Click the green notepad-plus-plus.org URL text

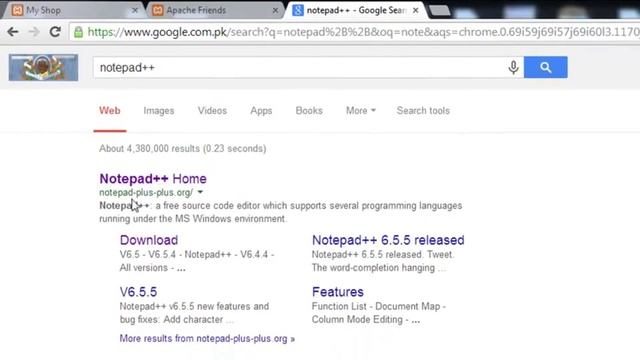(x=146, y=192)
